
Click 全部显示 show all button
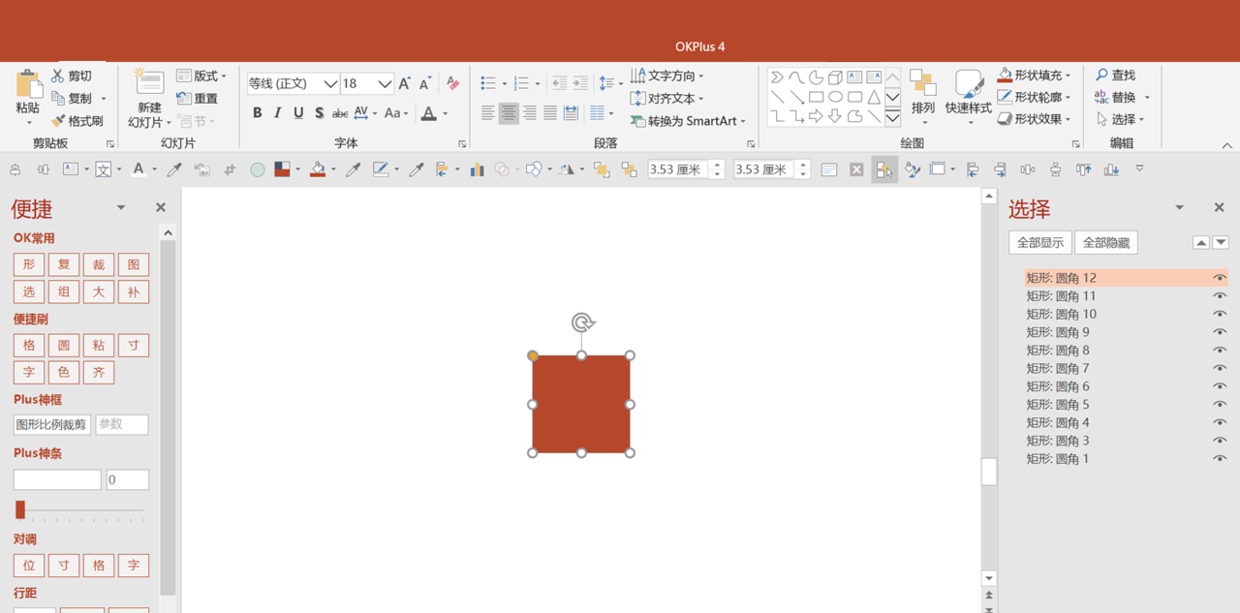(x=1040, y=243)
